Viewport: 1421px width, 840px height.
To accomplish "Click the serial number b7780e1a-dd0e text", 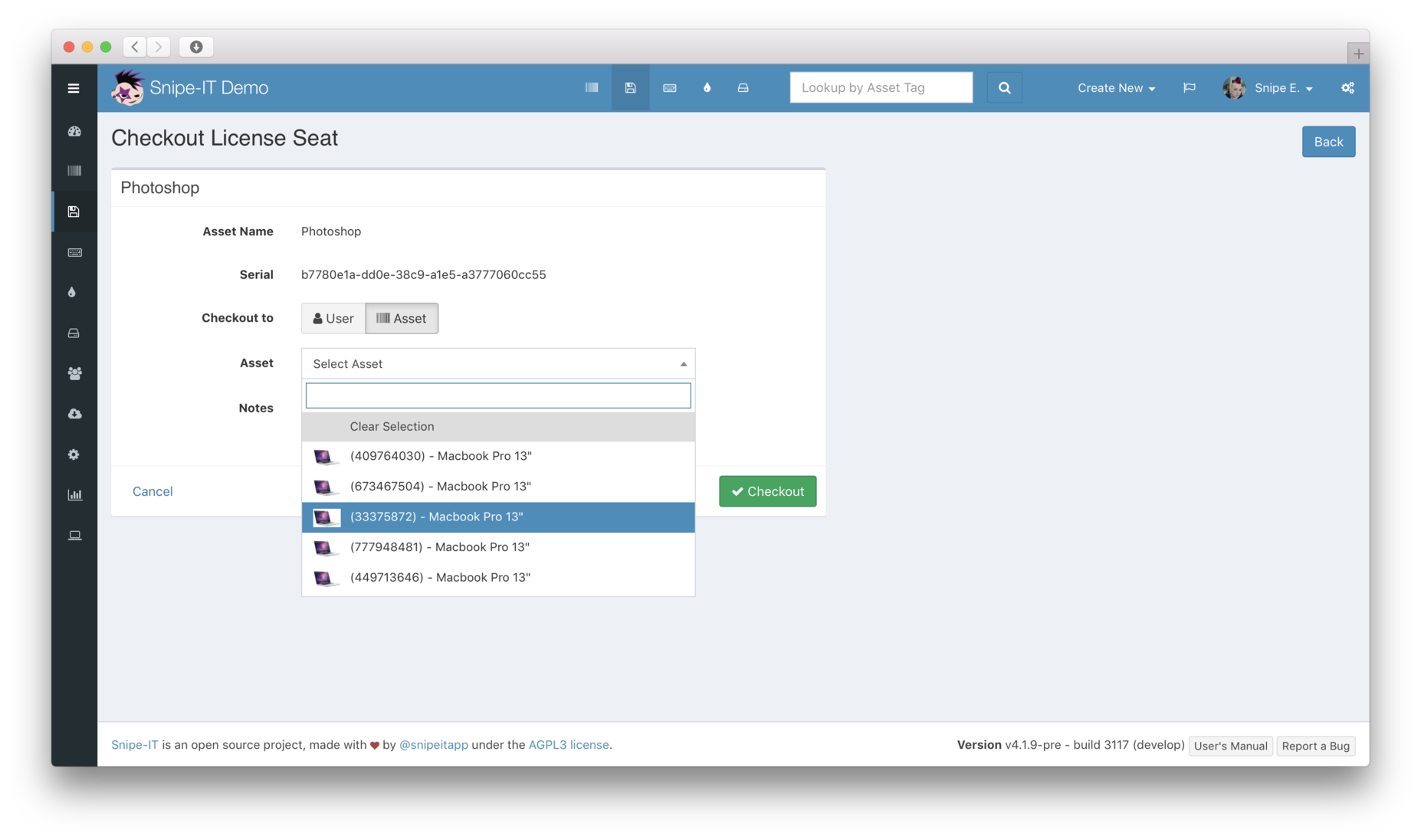I will pyautogui.click(x=423, y=274).
